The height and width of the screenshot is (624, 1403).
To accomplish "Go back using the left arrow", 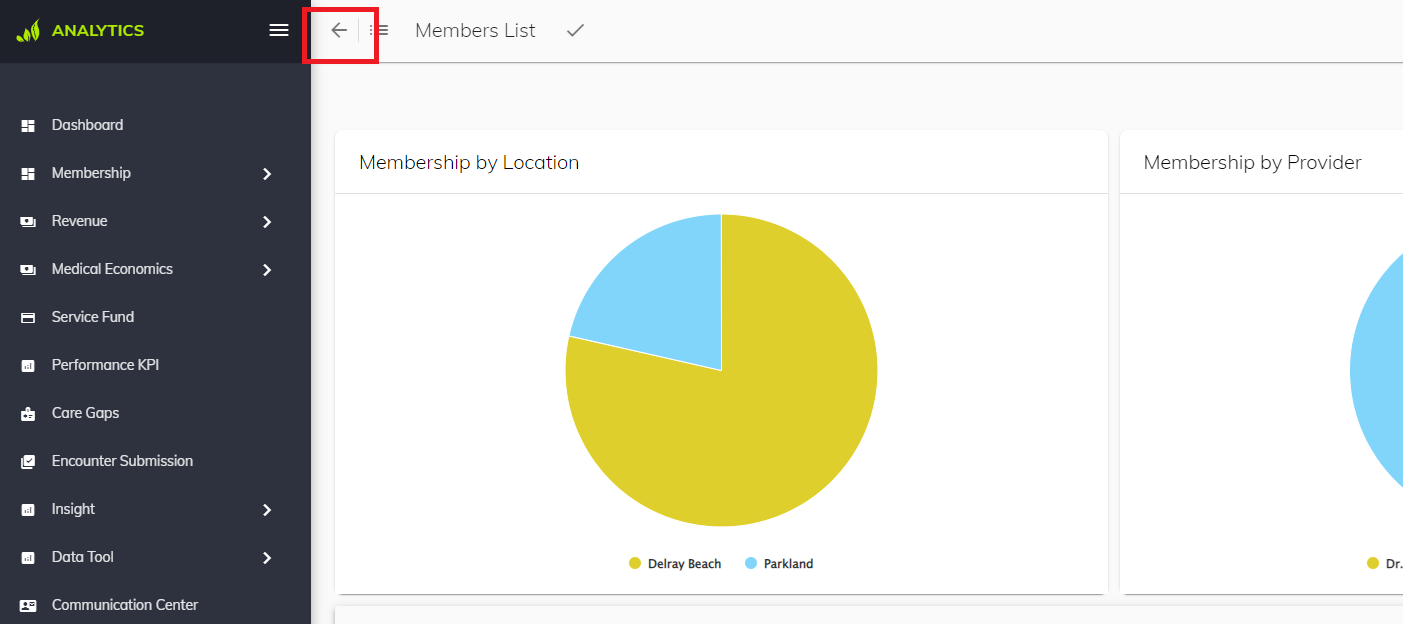I will [x=339, y=30].
